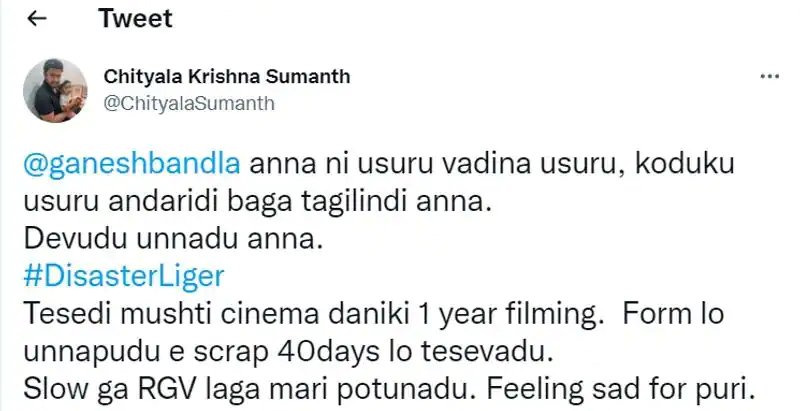This screenshot has height=411, width=800.
Task: Open Chityala Krishna Sumanth's profile picture
Action: tap(55, 90)
